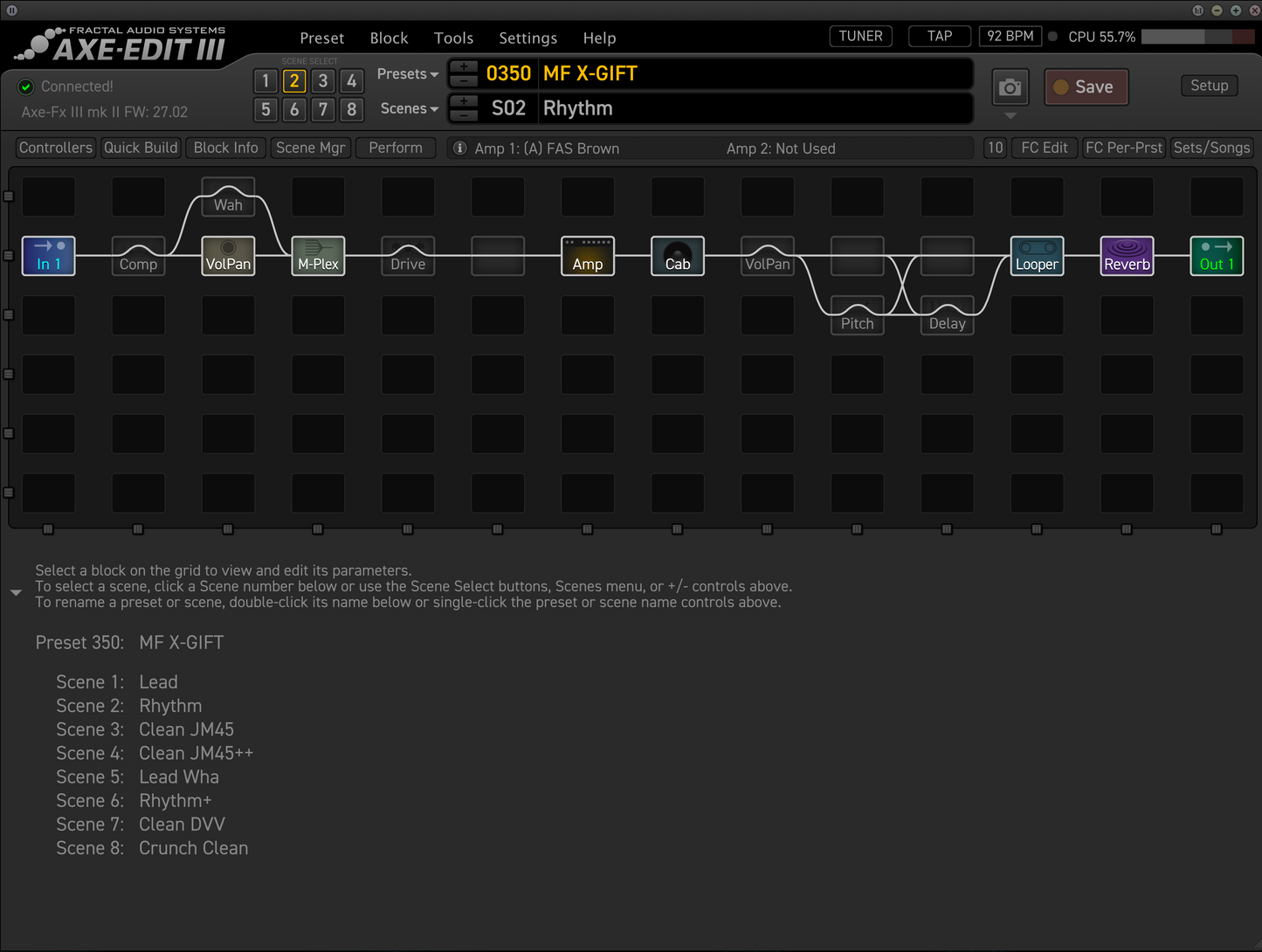Open FC Per-Prst settings

pos(1124,148)
